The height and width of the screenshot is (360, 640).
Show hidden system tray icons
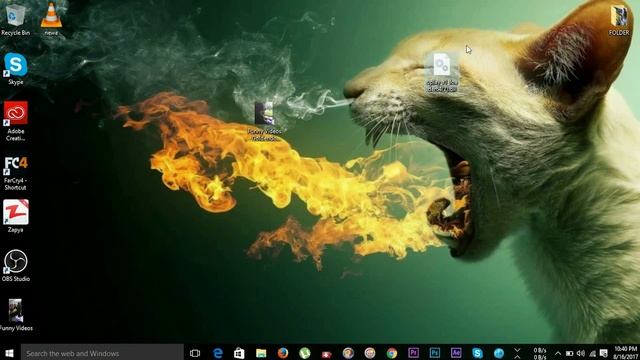pyautogui.click(x=558, y=353)
